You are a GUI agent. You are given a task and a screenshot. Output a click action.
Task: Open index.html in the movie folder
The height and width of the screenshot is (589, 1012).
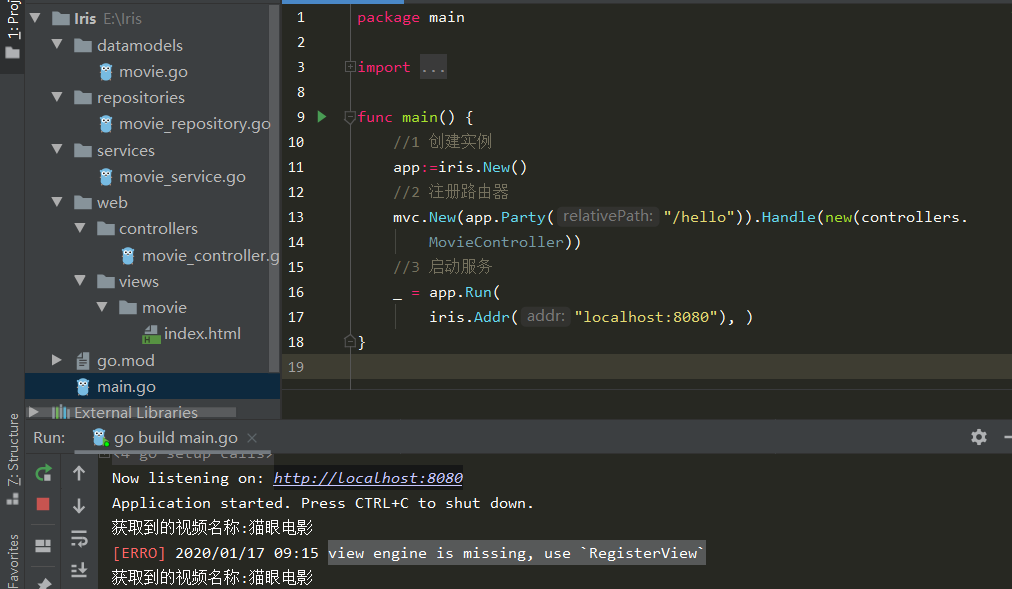(202, 334)
